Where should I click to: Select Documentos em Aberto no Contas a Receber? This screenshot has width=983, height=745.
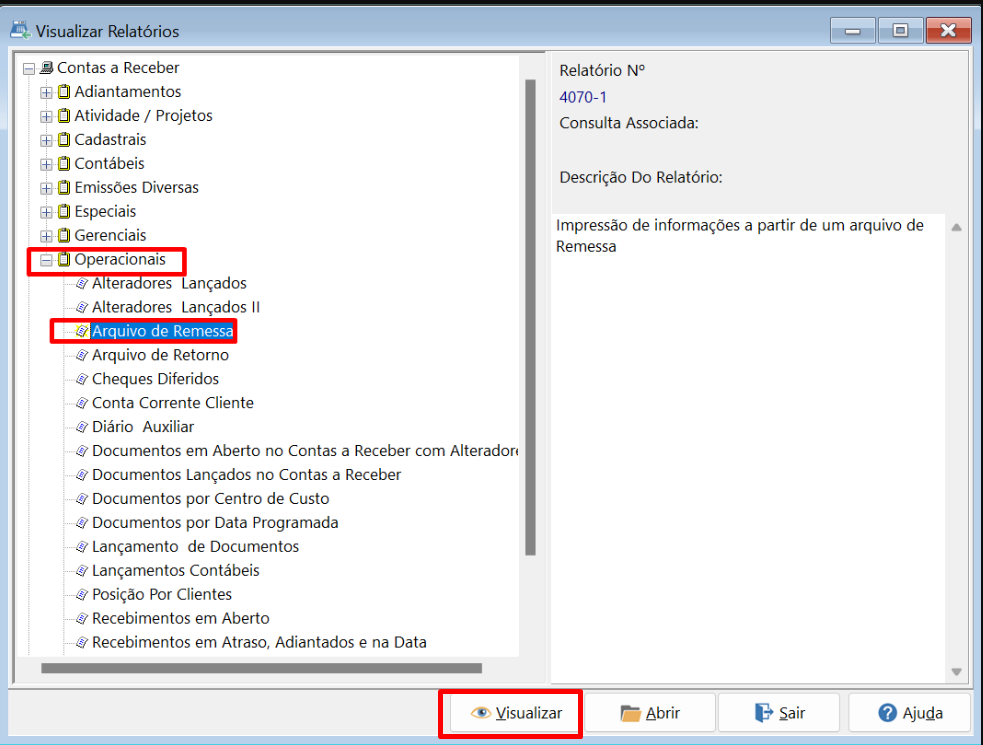[305, 451]
